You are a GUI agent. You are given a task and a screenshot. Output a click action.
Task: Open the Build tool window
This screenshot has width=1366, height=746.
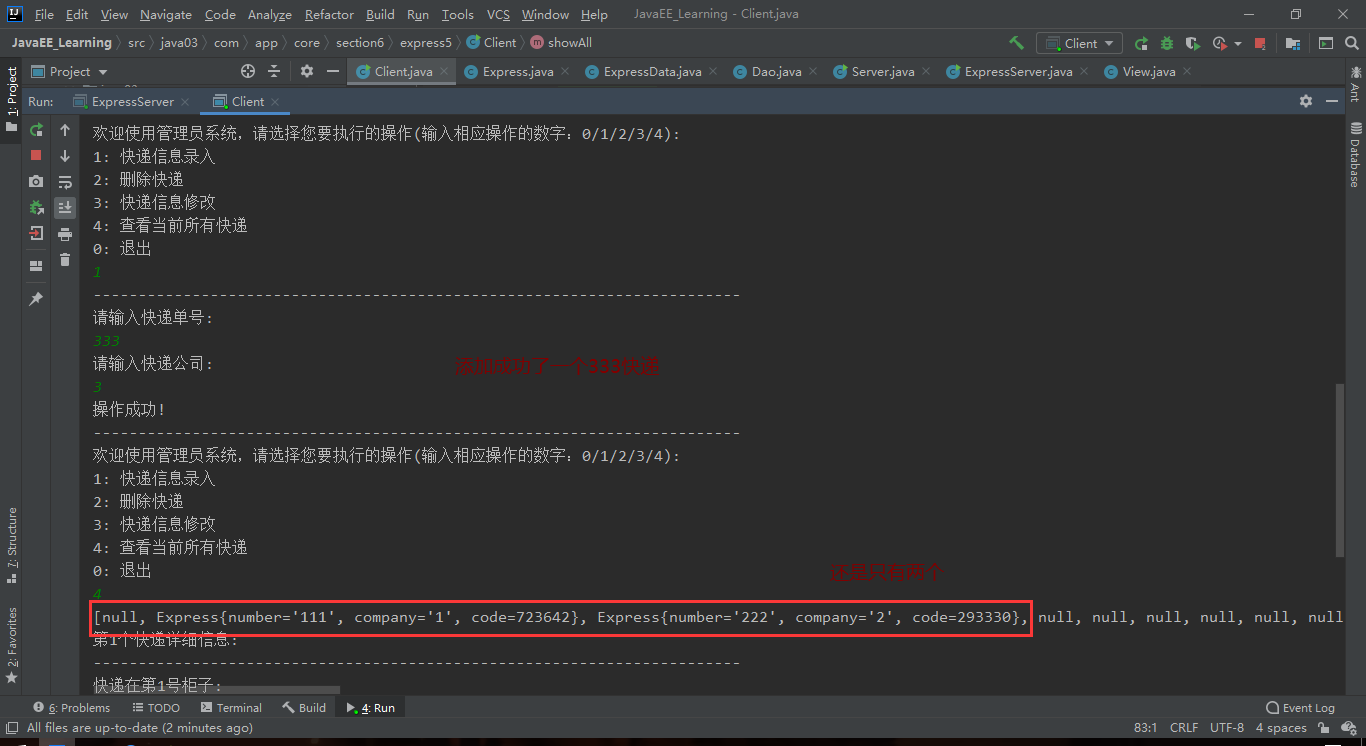304,707
